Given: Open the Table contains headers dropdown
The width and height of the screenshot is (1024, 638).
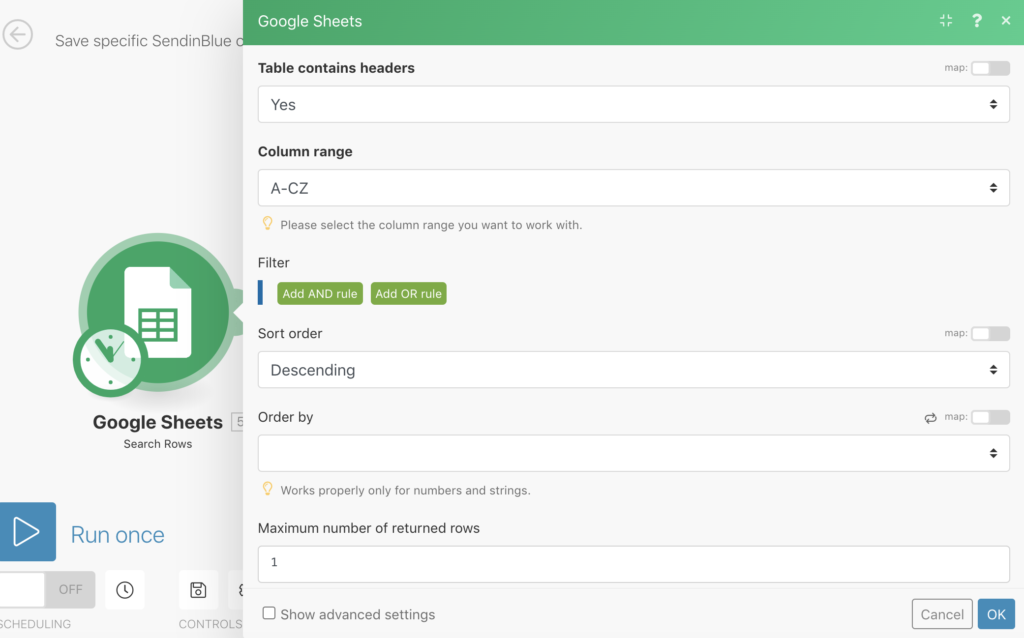Looking at the screenshot, I should coord(633,104).
